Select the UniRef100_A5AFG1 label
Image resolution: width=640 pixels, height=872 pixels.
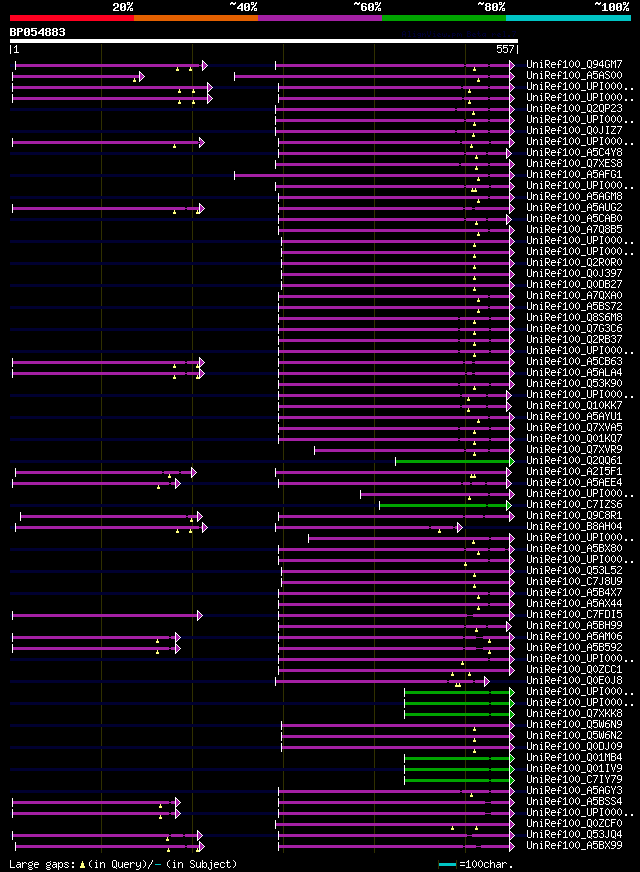click(x=574, y=174)
